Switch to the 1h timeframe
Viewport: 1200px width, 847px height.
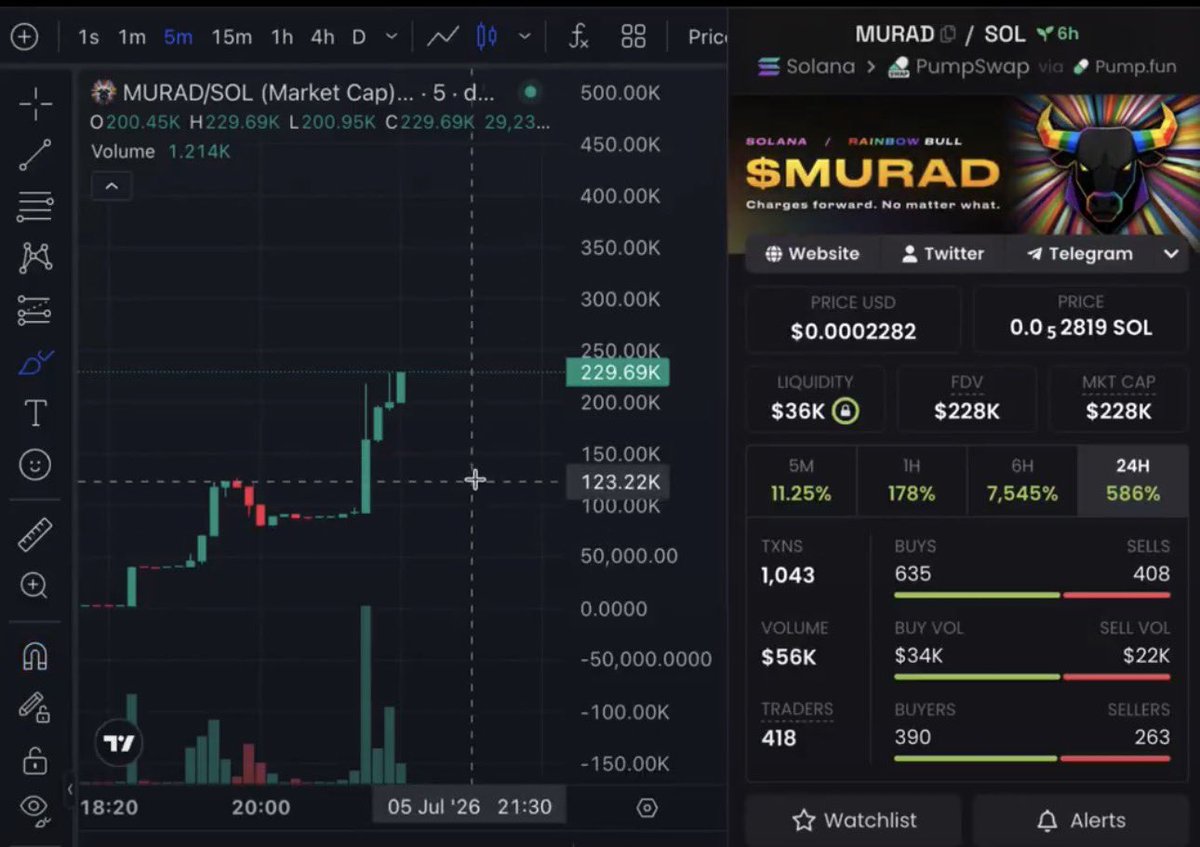[282, 37]
